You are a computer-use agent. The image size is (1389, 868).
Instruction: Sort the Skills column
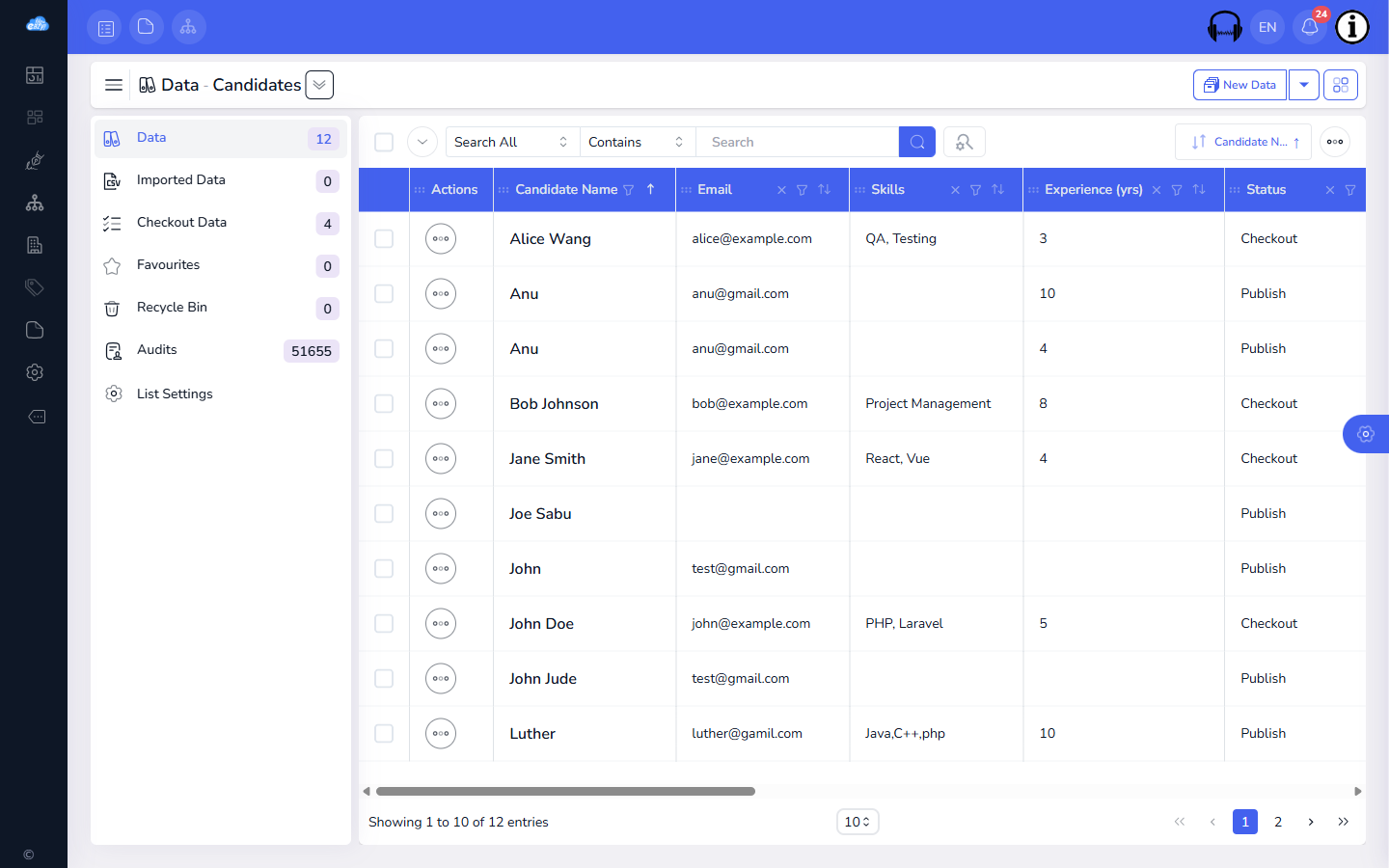point(998,190)
